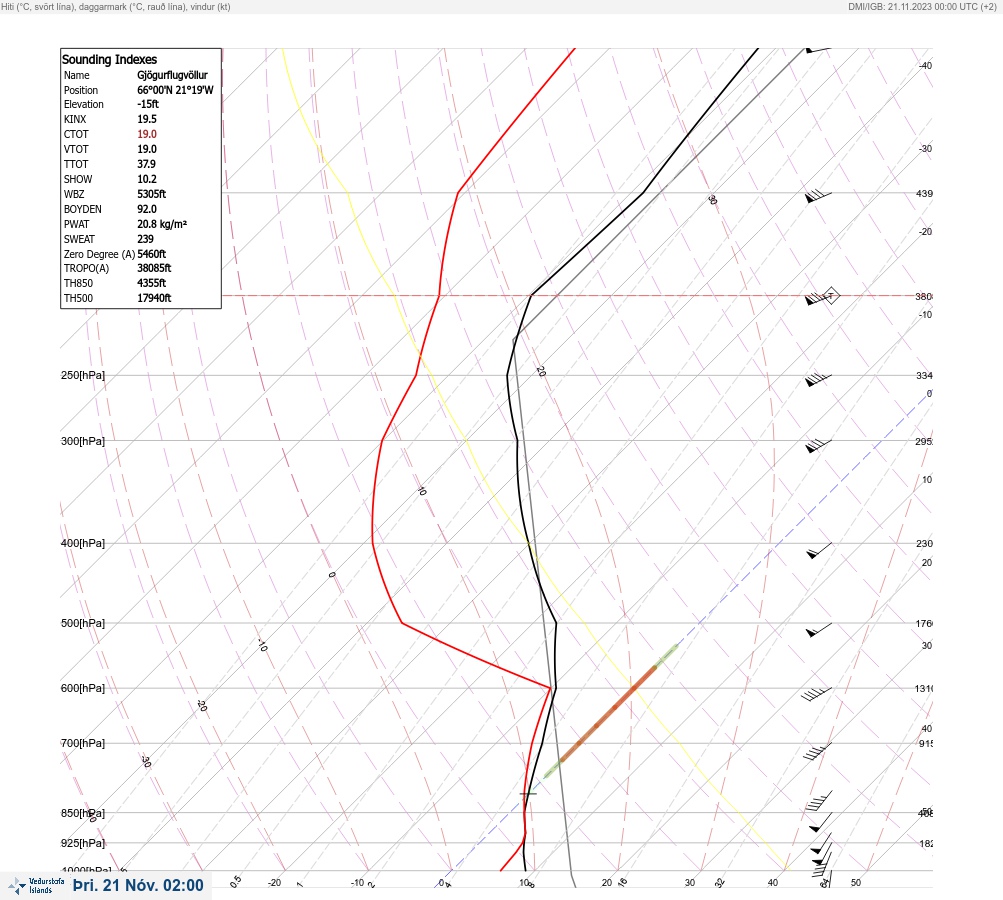1003x900 pixels.
Task: Click the 700[hPa] pressure level label
Action: click(x=83, y=743)
